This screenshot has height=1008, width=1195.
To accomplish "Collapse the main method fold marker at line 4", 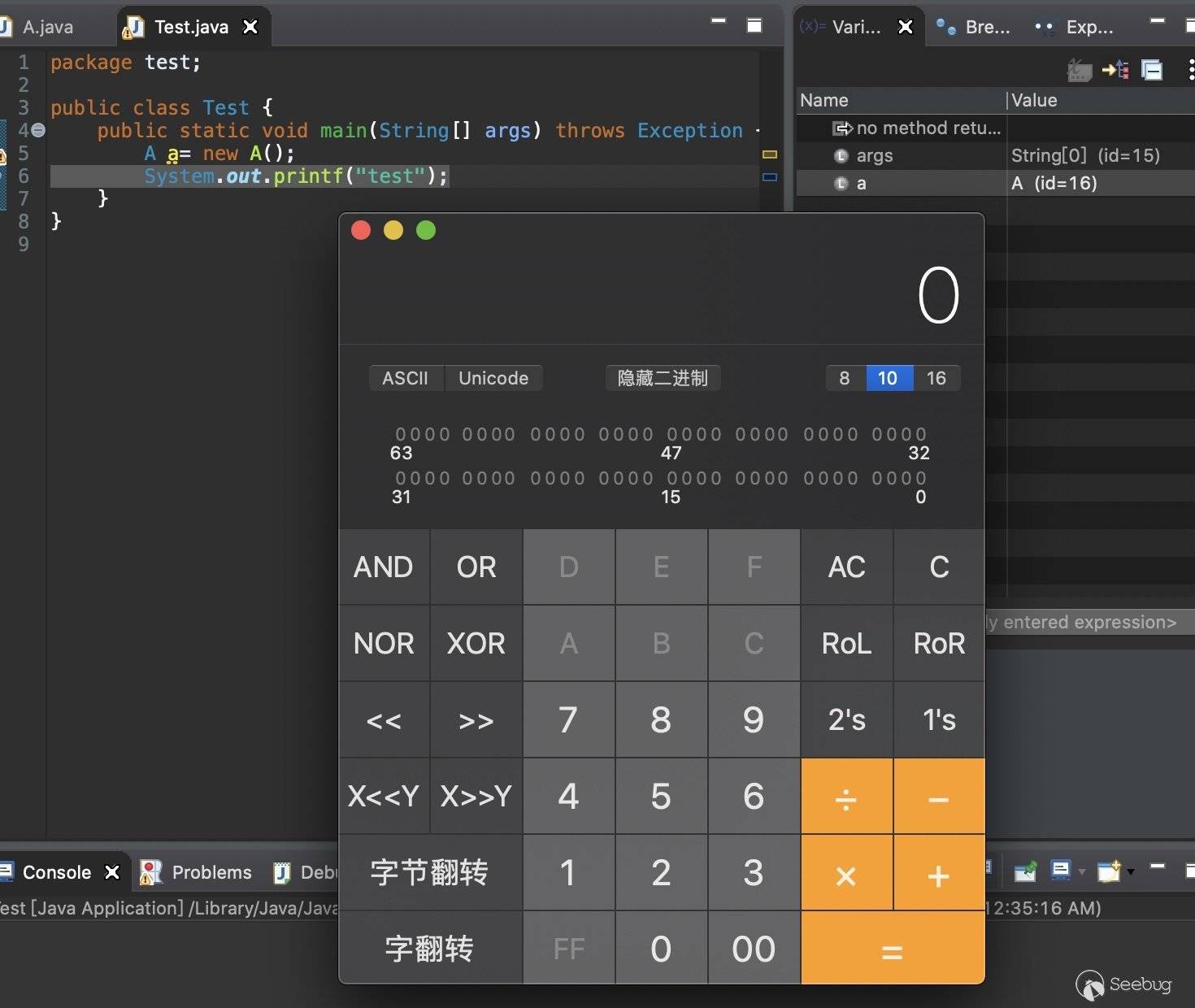I will [x=38, y=130].
